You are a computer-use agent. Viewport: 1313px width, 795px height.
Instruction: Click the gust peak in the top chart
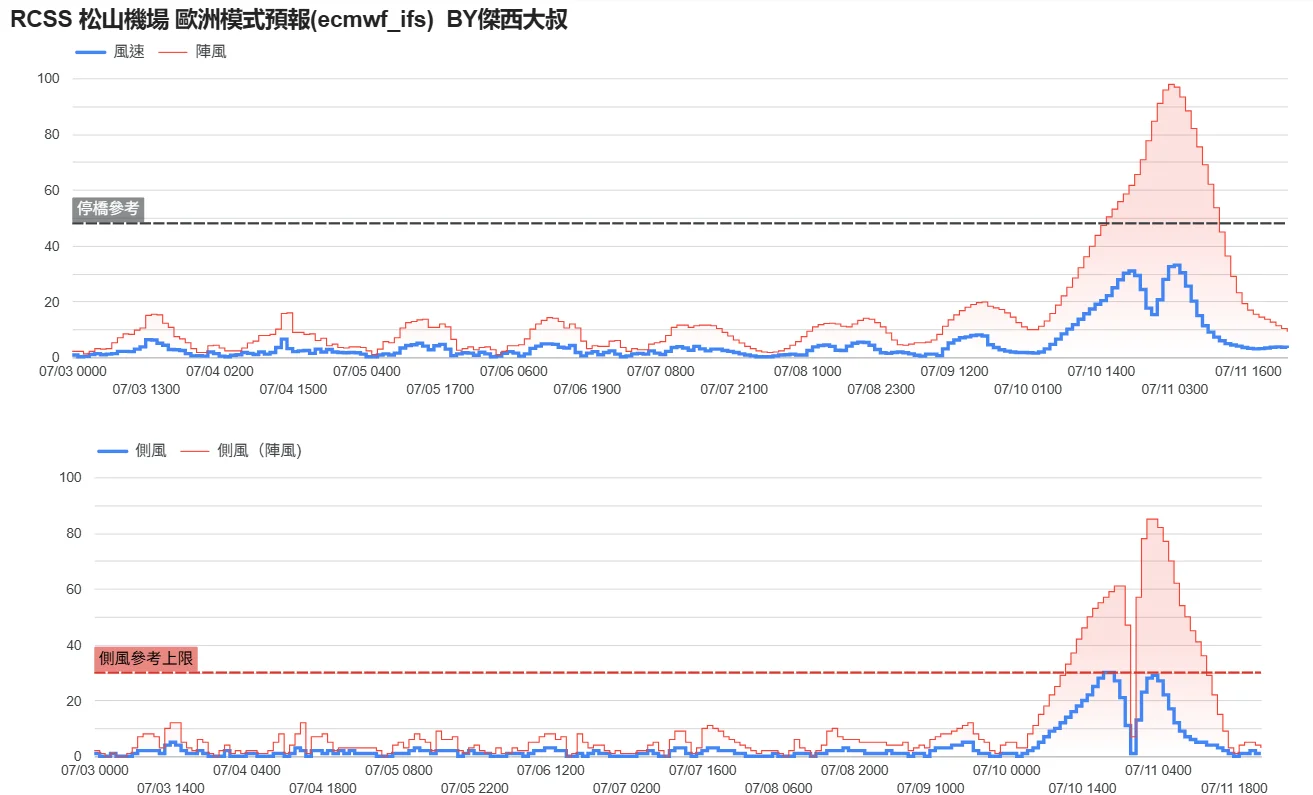1172,86
